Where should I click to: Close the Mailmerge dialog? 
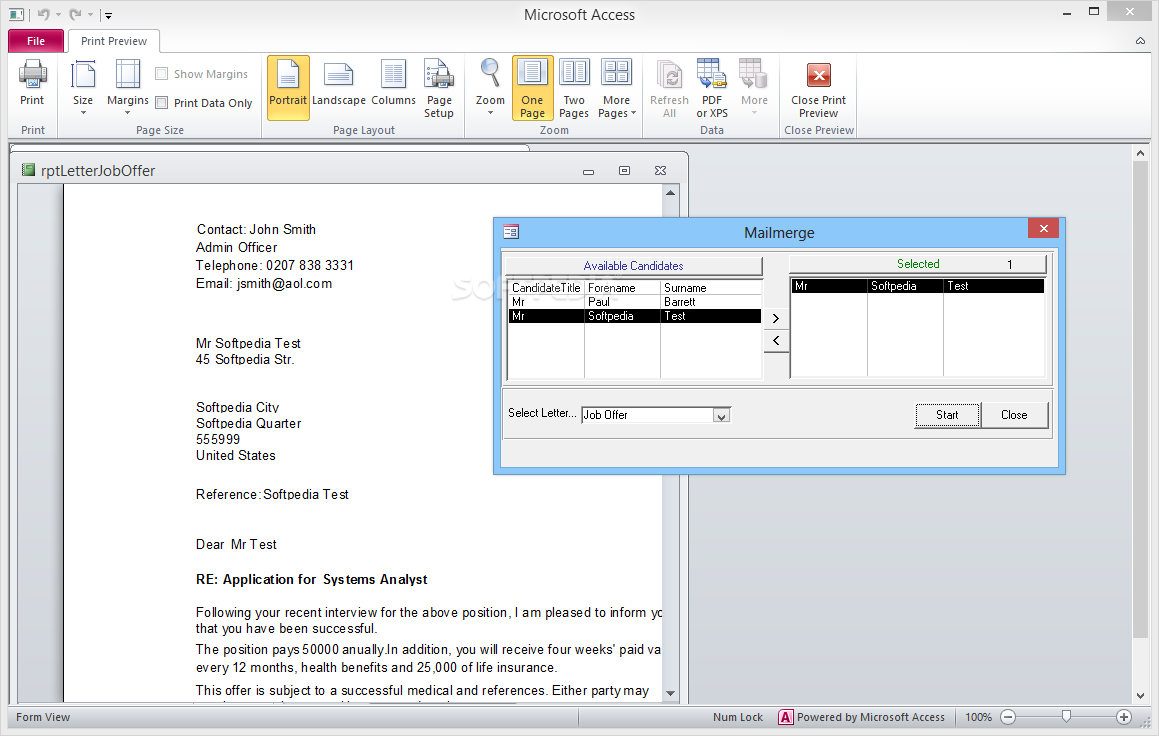point(1043,228)
